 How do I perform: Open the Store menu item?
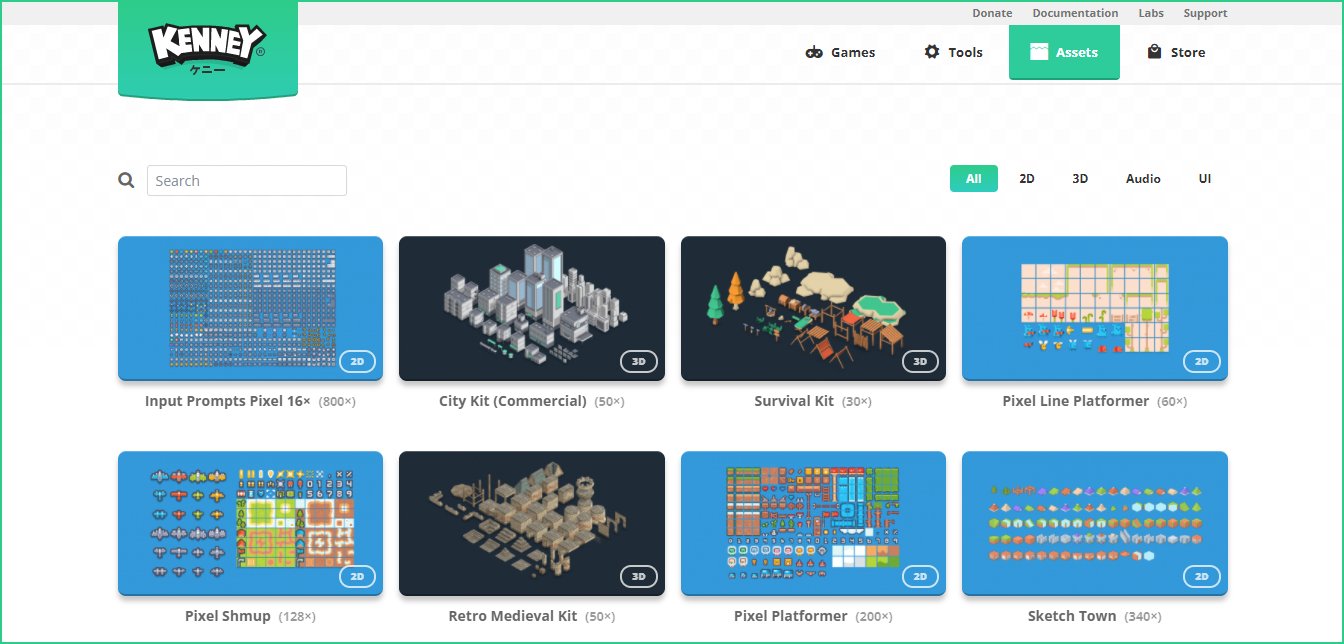point(1176,52)
